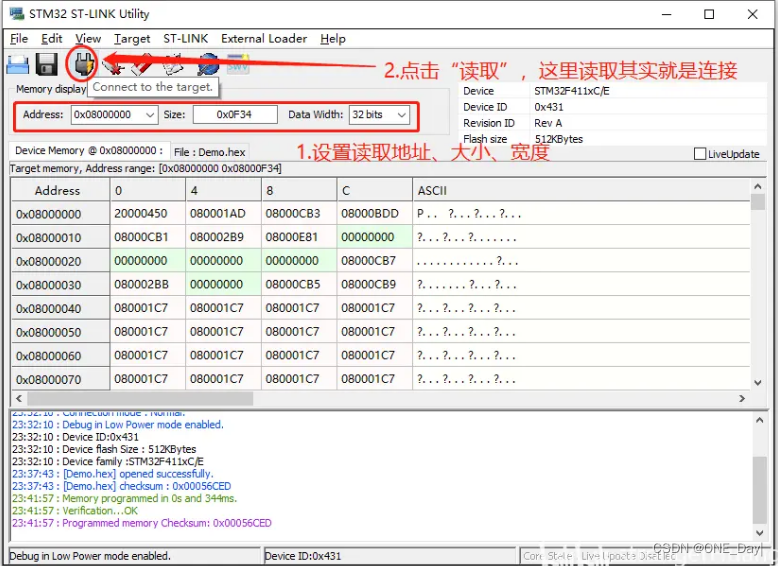778x566 pixels.
Task: Enable the LiveUpdate checkbox
Action: tap(700, 154)
